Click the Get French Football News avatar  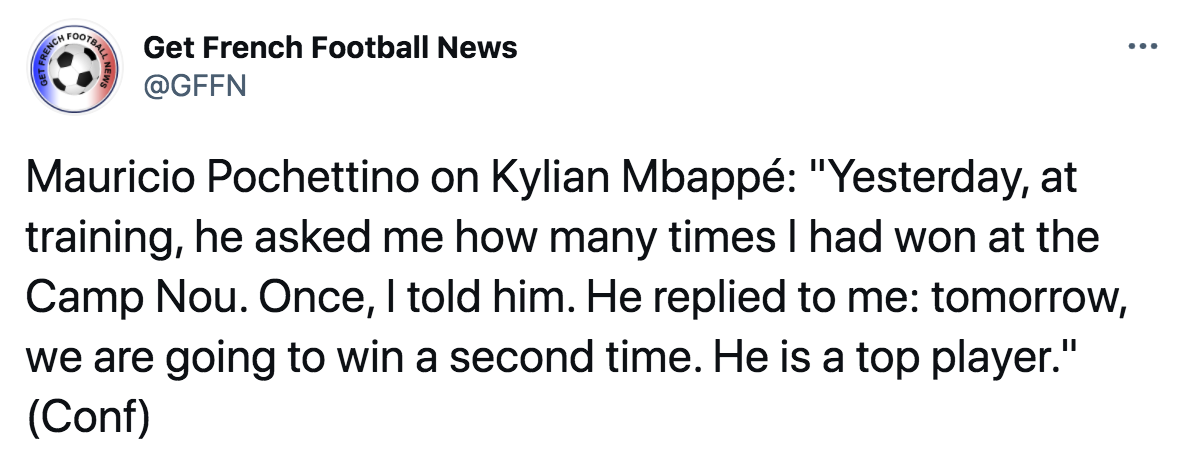click(74, 67)
